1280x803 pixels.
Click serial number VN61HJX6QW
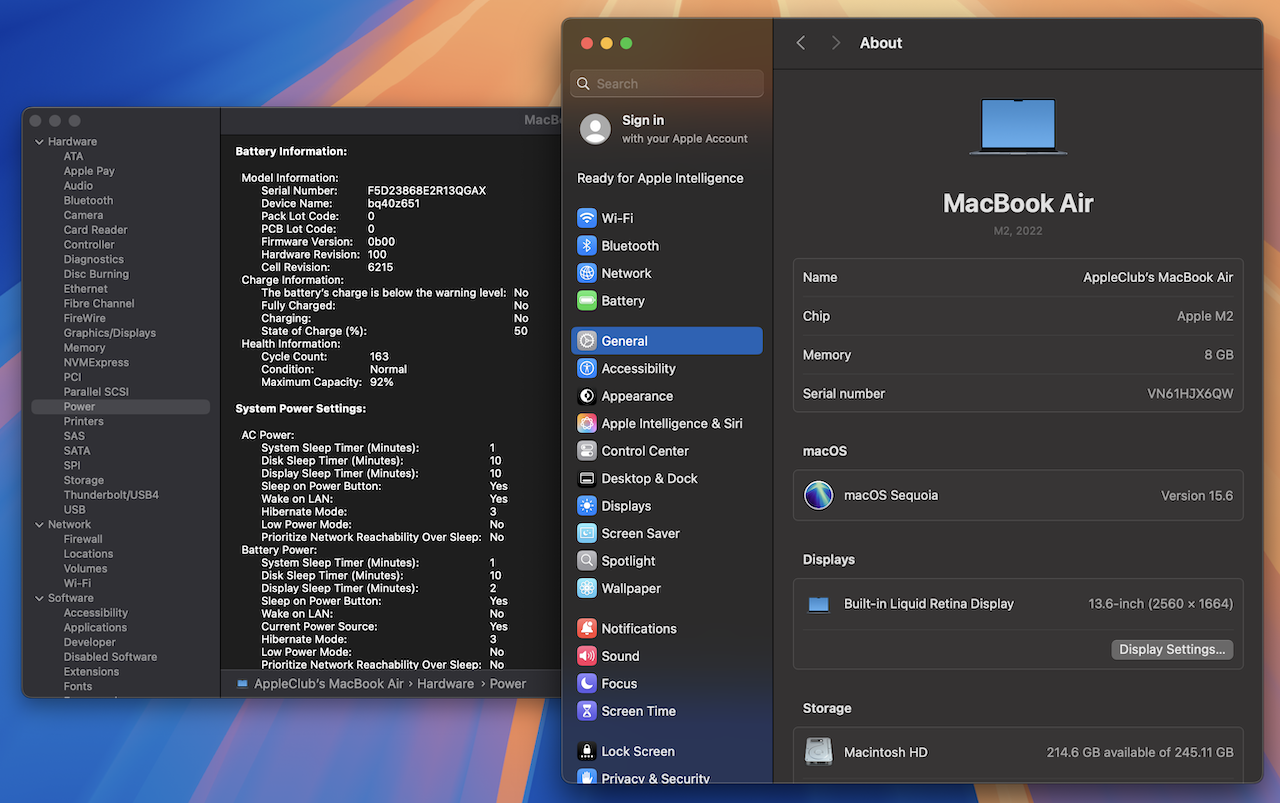(x=1190, y=394)
